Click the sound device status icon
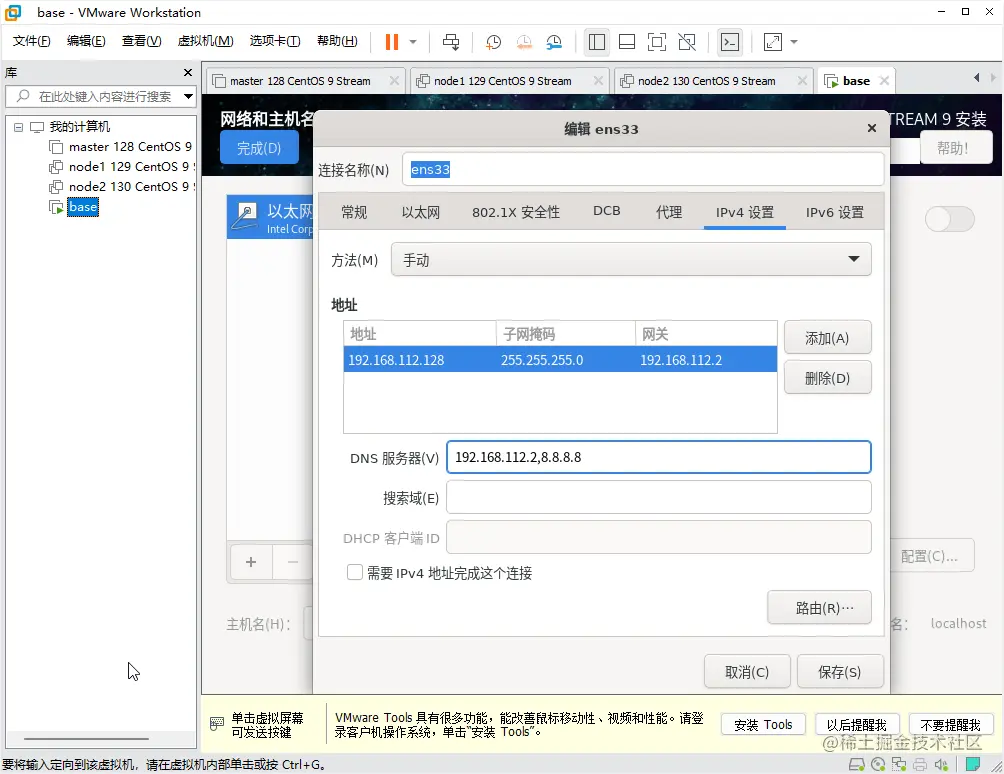Screen dimensions: 1004x774 click(941, 764)
